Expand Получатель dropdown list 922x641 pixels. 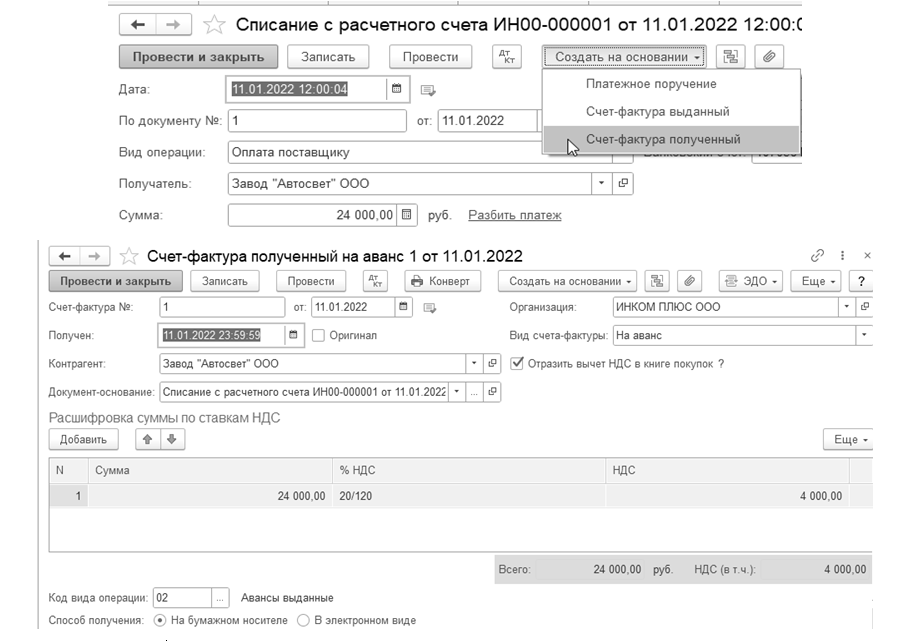click(601, 183)
